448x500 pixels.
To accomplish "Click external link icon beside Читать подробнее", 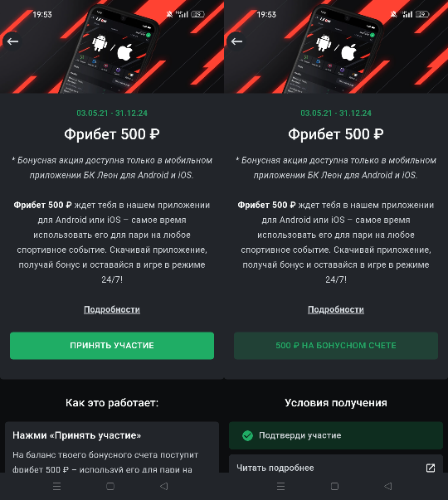I will pyautogui.click(x=430, y=468).
